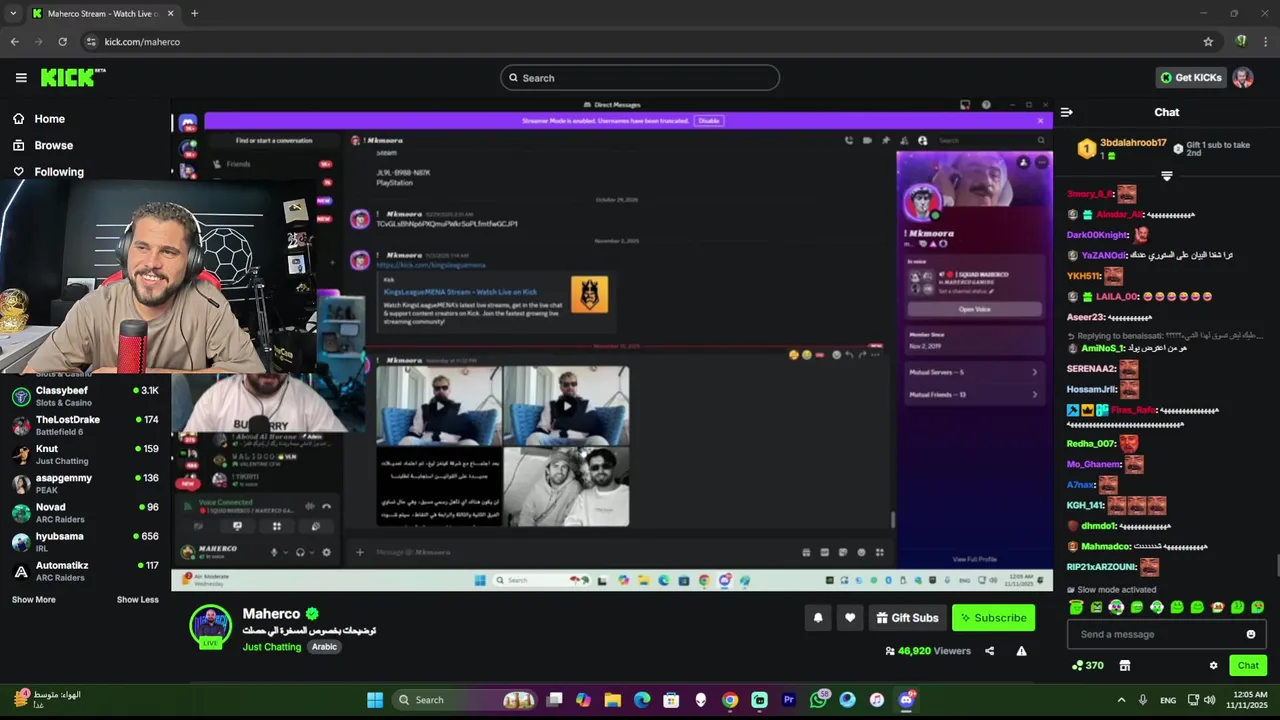Viewport: 1280px width, 720px height.
Task: Click the kick.com/maherco address bar
Action: [x=640, y=42]
